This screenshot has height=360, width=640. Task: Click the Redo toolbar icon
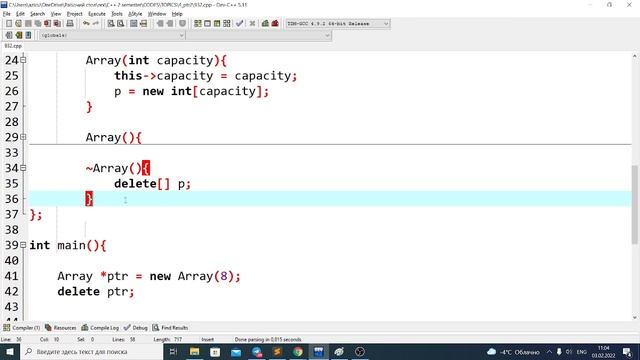pos(96,24)
